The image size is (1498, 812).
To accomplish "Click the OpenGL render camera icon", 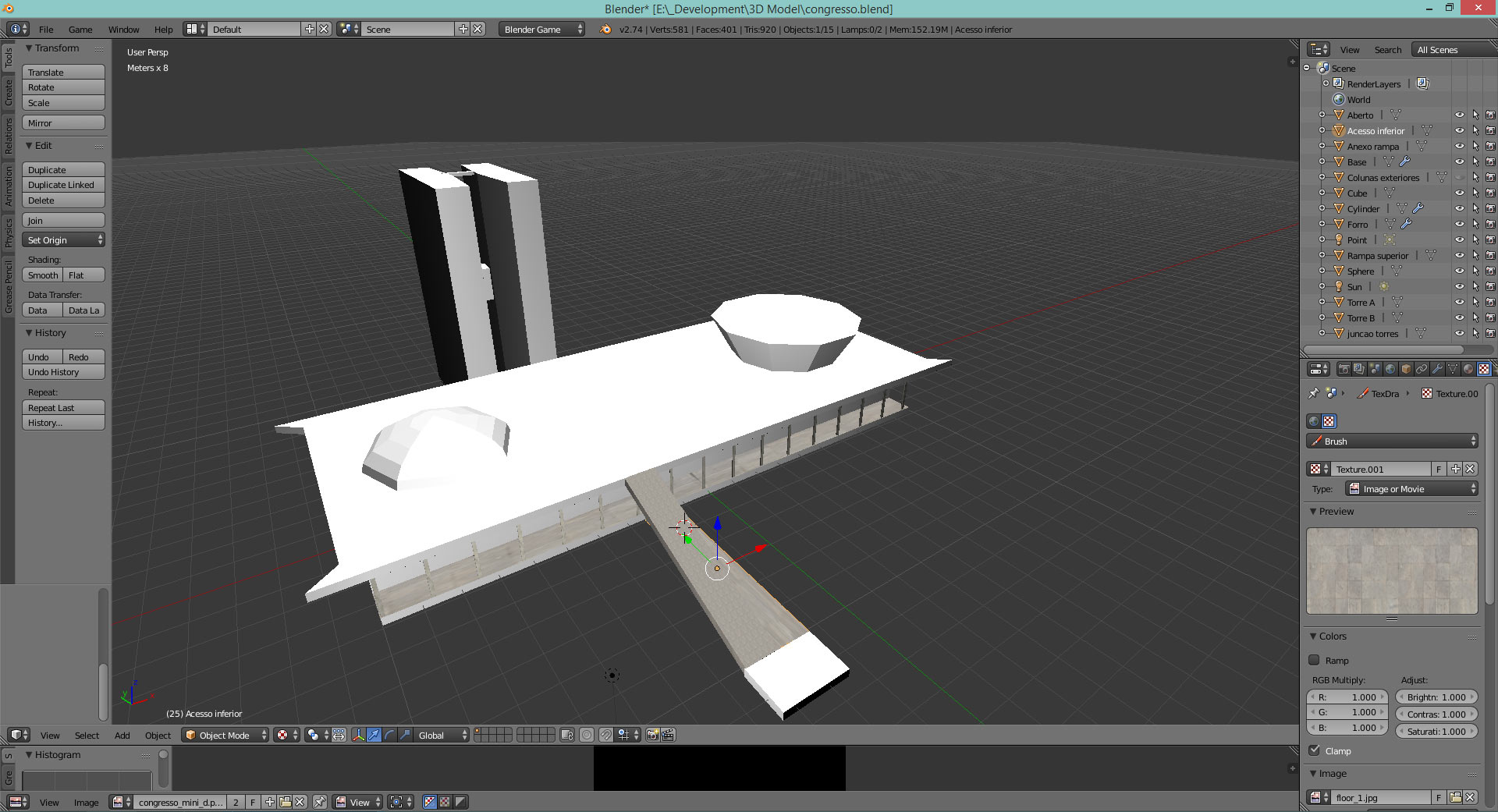I will tap(653, 735).
